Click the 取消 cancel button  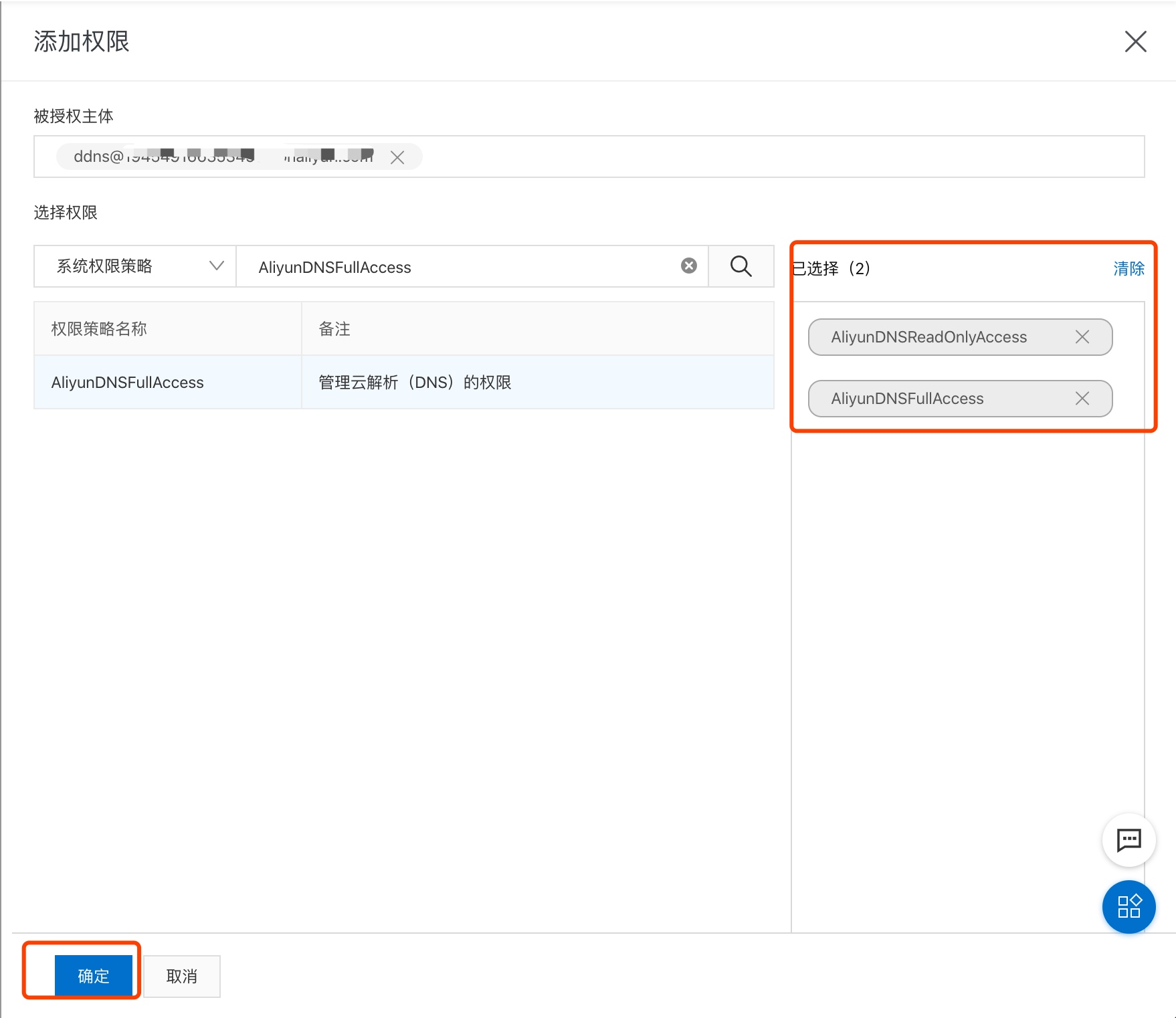pyautogui.click(x=182, y=976)
